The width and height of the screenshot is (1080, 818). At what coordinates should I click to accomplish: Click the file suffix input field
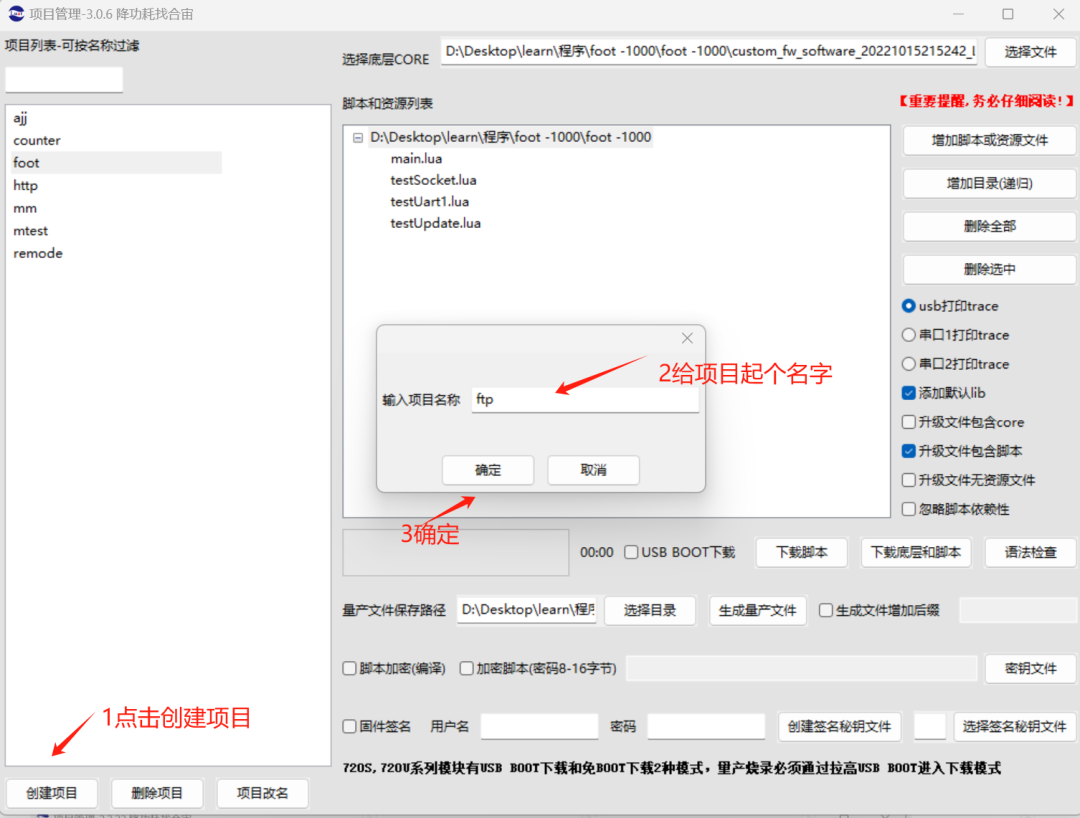click(x=1018, y=610)
